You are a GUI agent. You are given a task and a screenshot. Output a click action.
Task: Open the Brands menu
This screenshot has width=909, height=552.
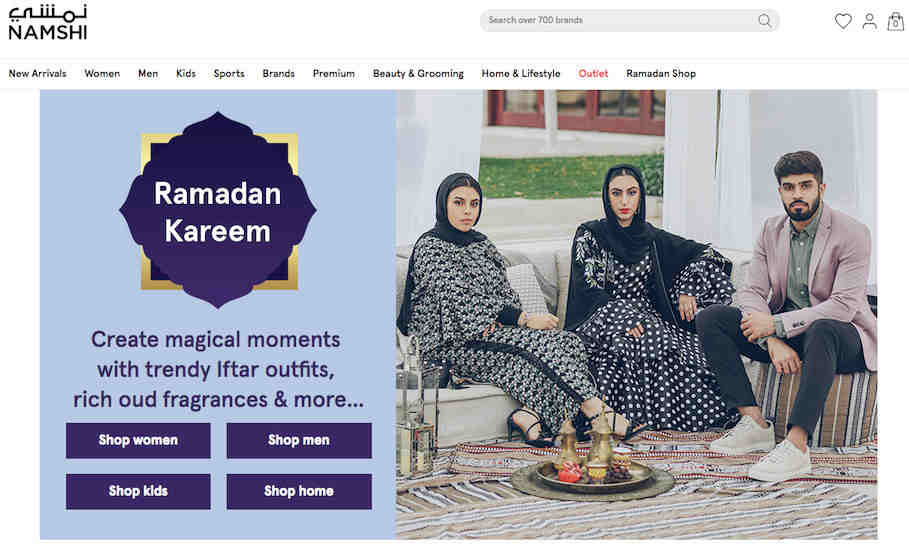pyautogui.click(x=278, y=74)
